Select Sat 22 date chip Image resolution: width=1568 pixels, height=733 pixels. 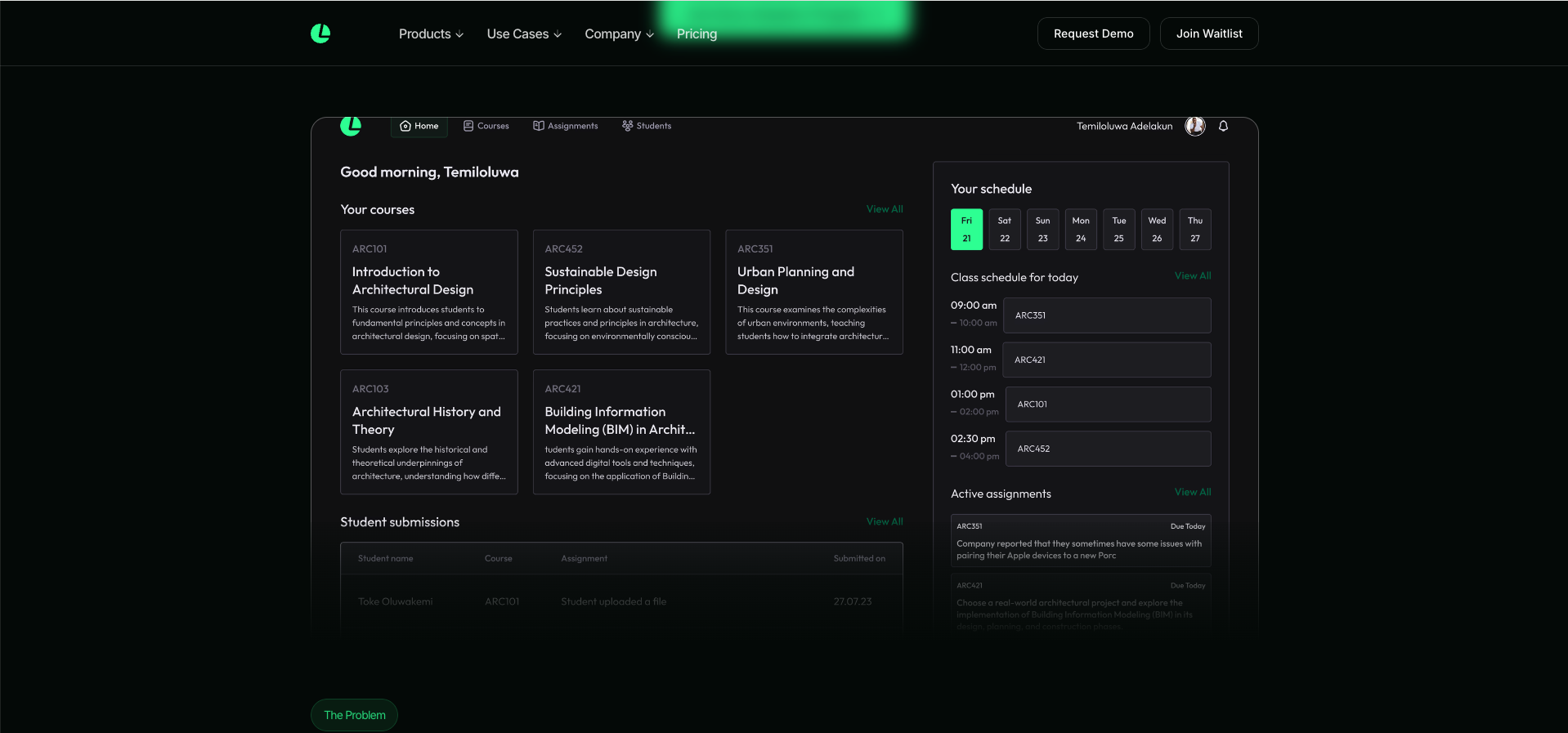1005,230
